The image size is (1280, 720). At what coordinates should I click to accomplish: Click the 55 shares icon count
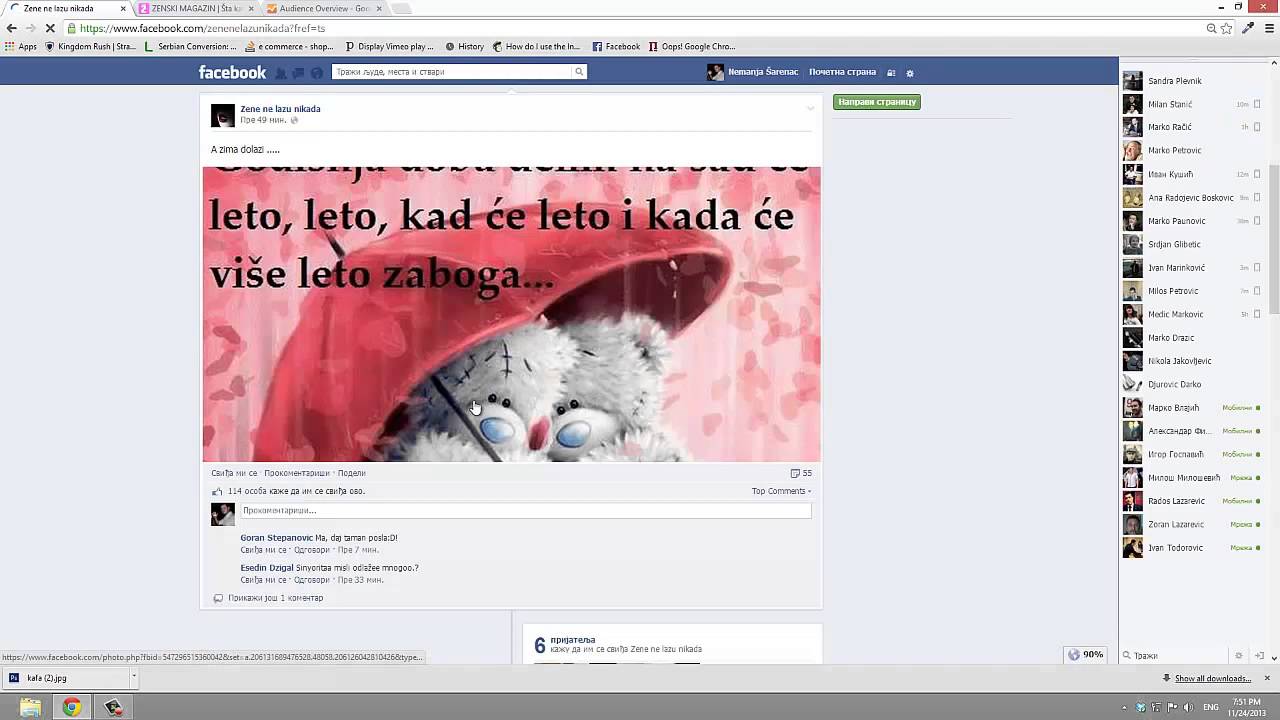[x=801, y=473]
